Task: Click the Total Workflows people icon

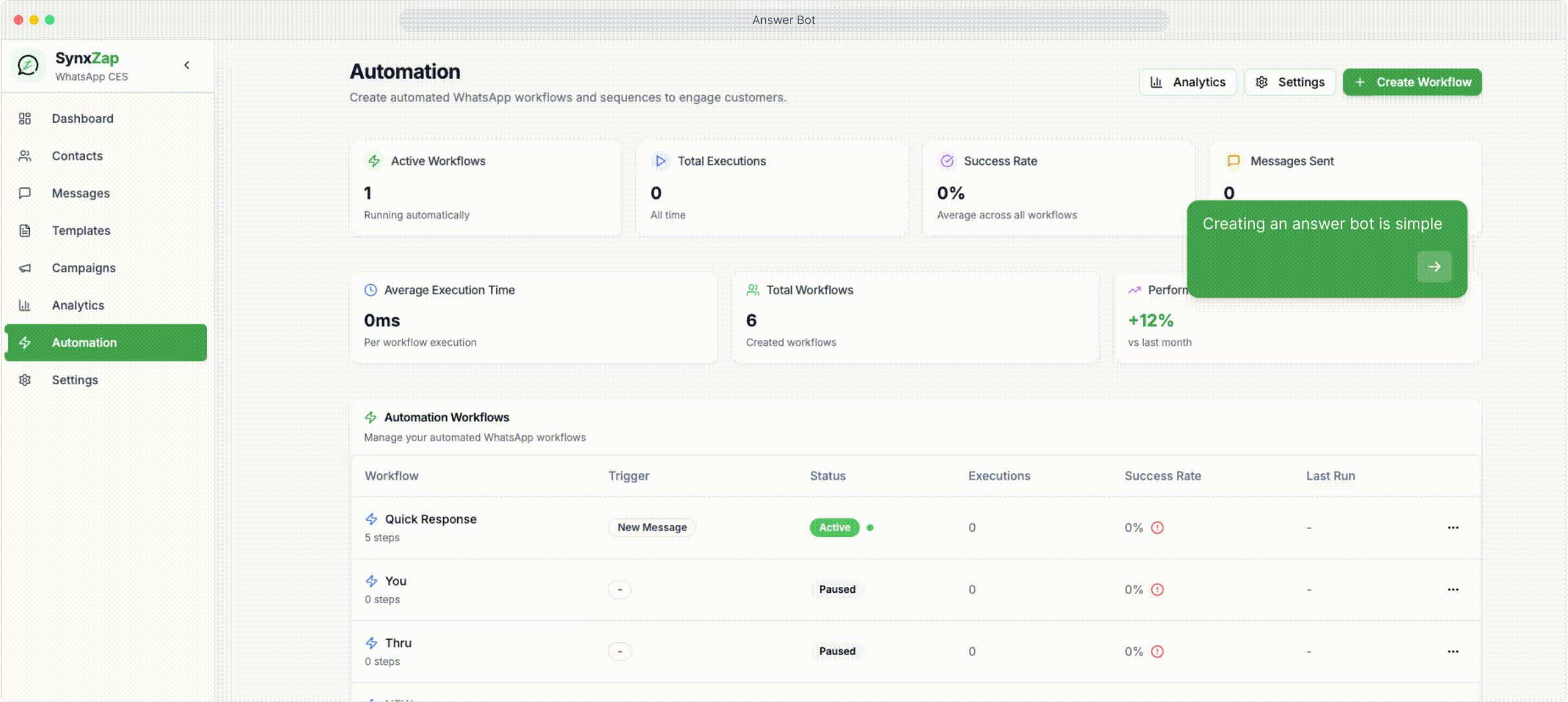Action: [x=753, y=290]
